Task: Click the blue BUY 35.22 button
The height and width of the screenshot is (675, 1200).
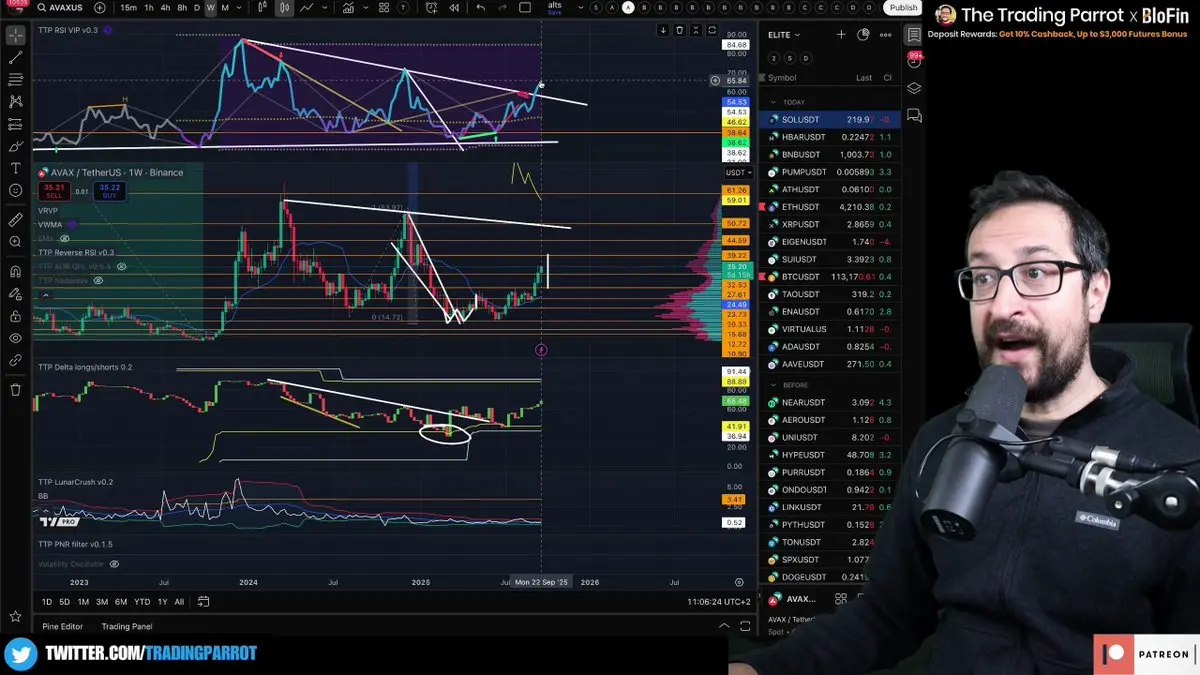Action: [110, 189]
